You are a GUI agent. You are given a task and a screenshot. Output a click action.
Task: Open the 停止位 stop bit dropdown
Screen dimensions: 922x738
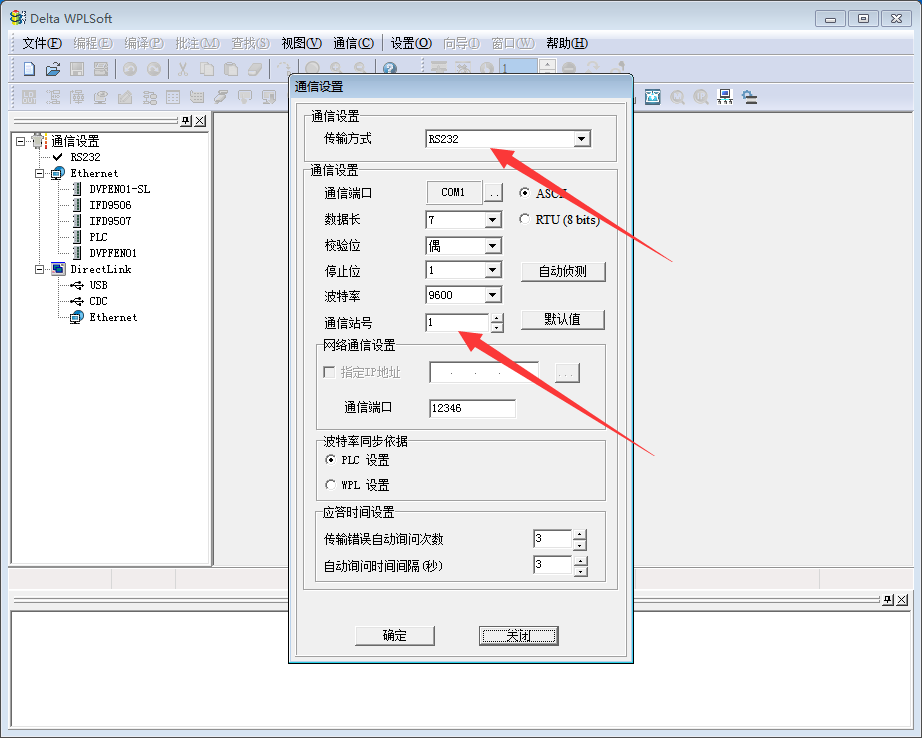click(x=493, y=270)
